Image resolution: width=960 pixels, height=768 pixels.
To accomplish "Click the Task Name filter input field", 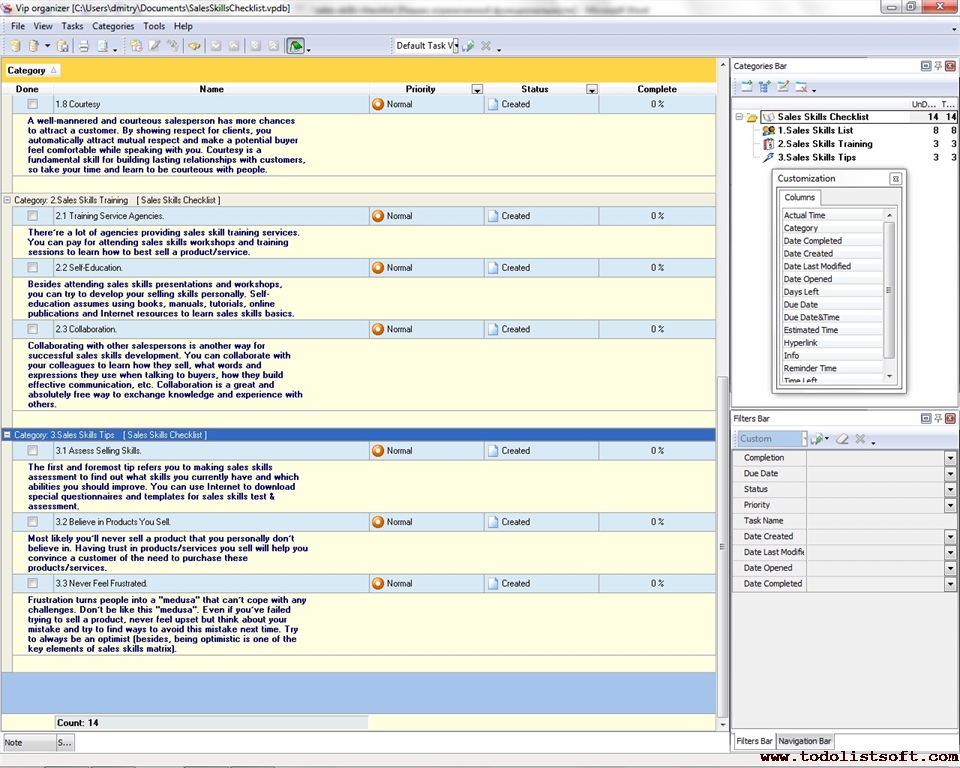I will click(875, 521).
